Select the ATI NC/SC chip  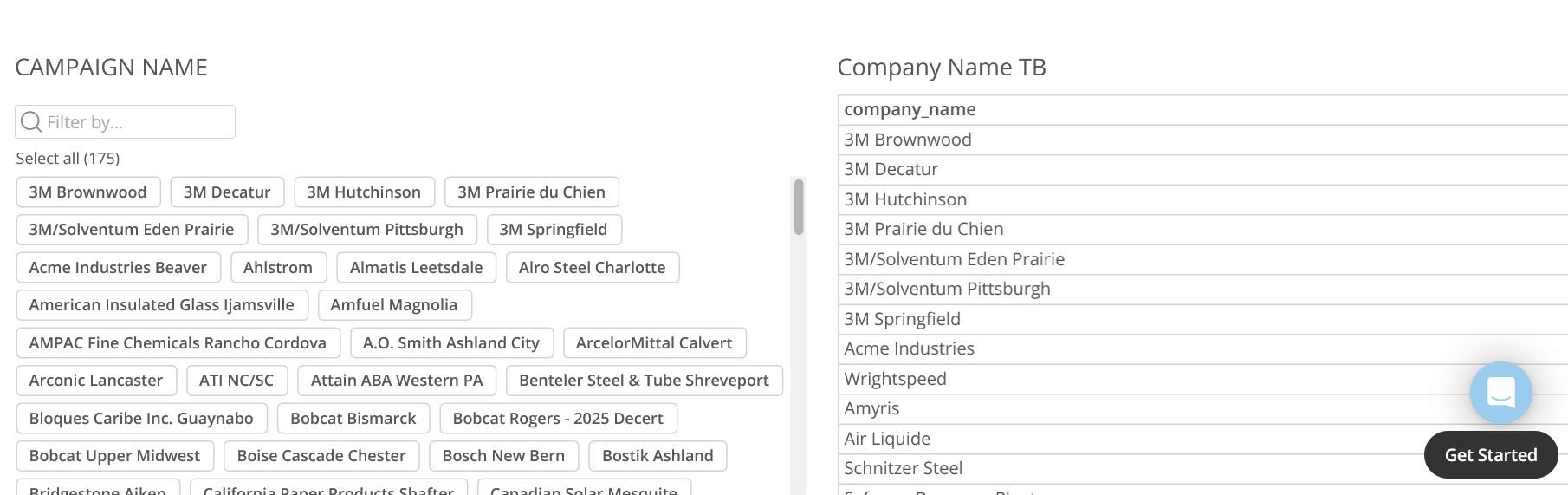coord(236,381)
